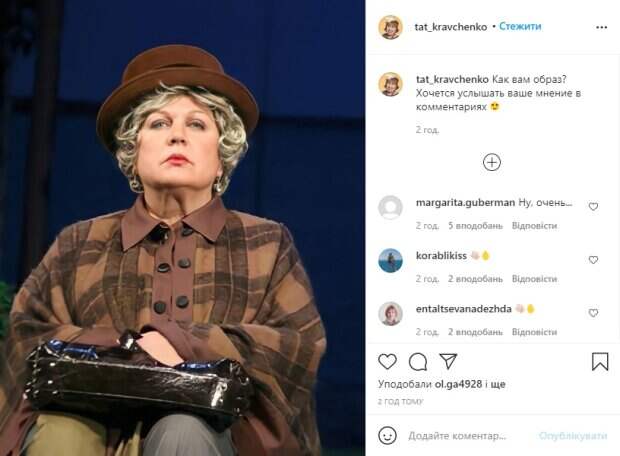Image resolution: width=620 pixels, height=456 pixels.
Task: Like entaltsevanadezhda's comment
Action: 593,312
